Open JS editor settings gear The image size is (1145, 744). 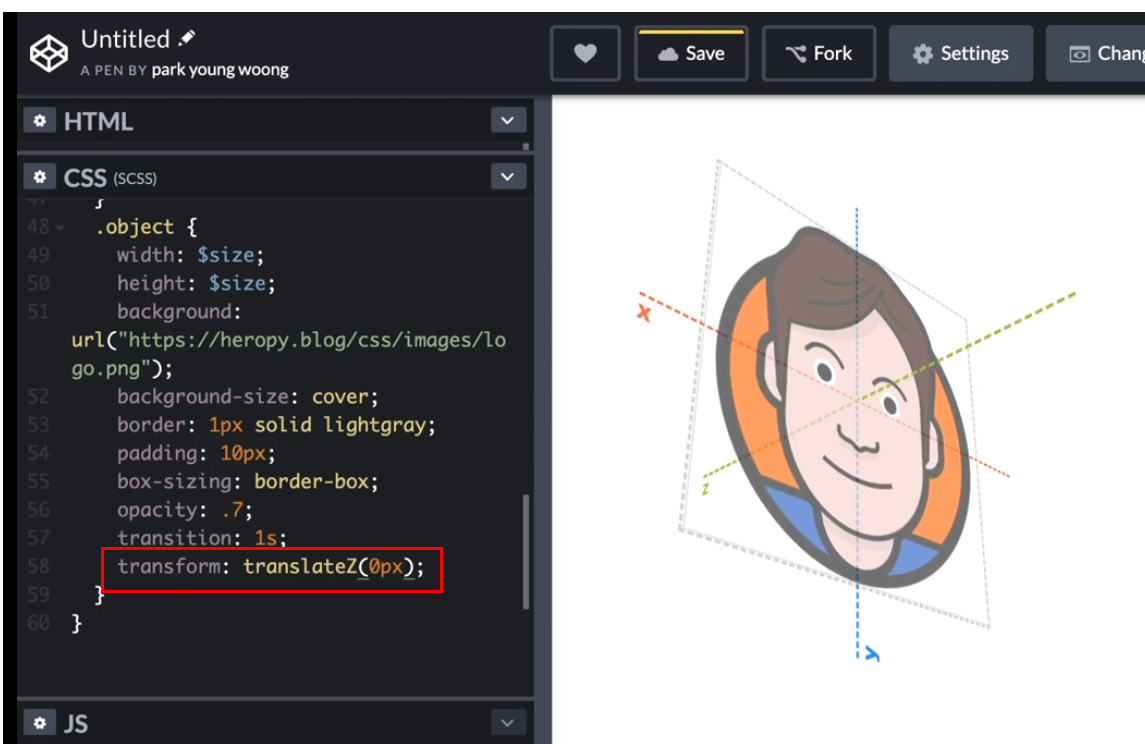pos(40,722)
